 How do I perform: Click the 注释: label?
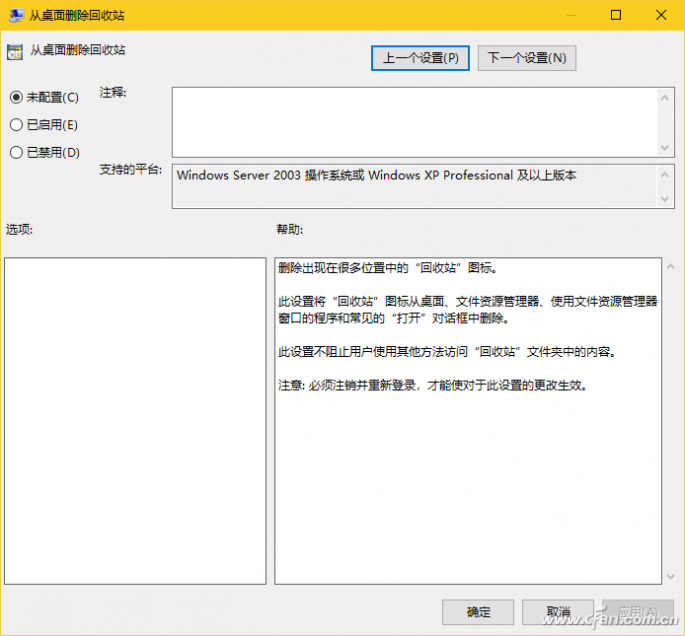pyautogui.click(x=113, y=93)
